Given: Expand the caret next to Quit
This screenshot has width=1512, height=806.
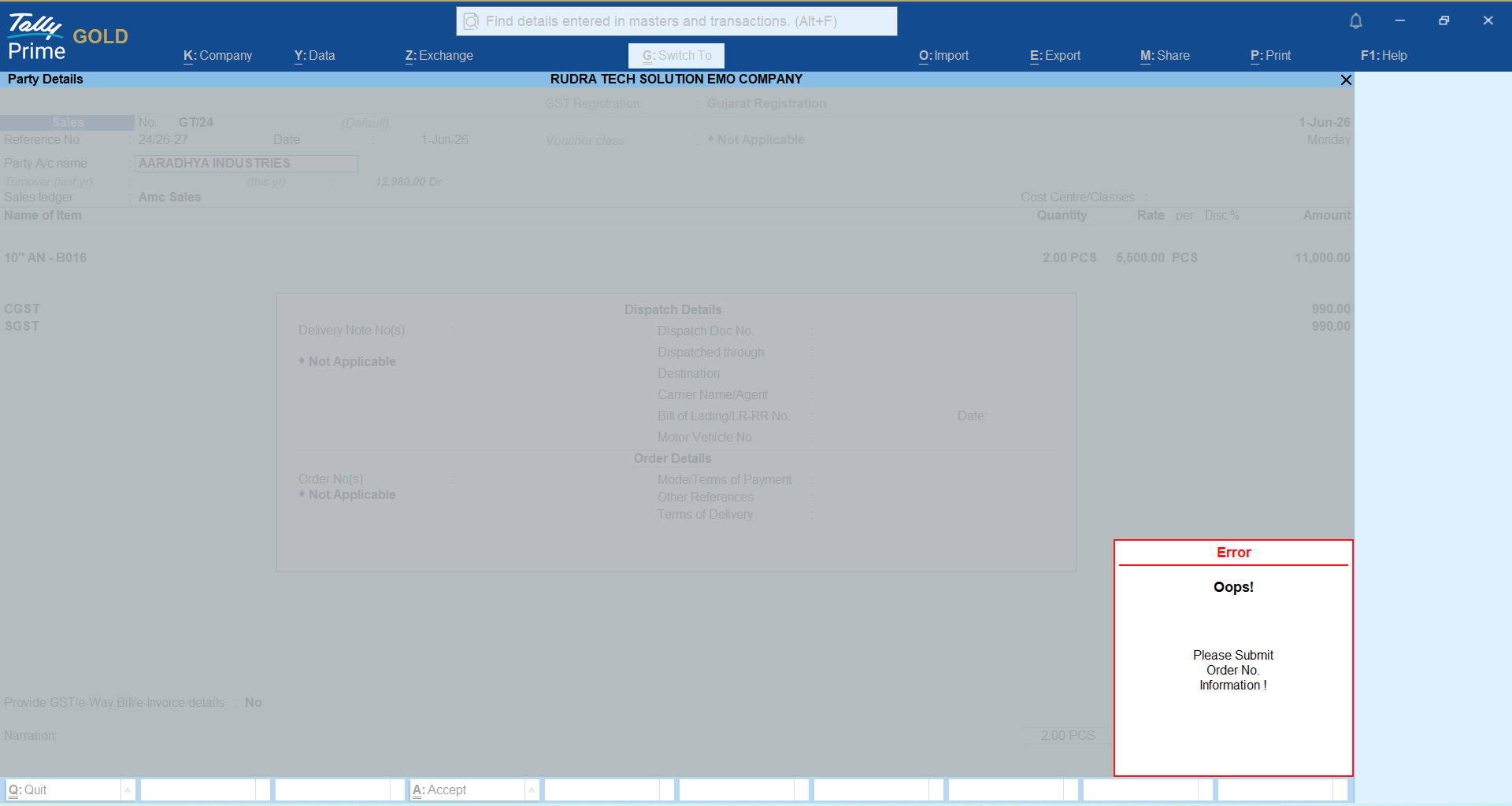Looking at the screenshot, I should pos(128,789).
